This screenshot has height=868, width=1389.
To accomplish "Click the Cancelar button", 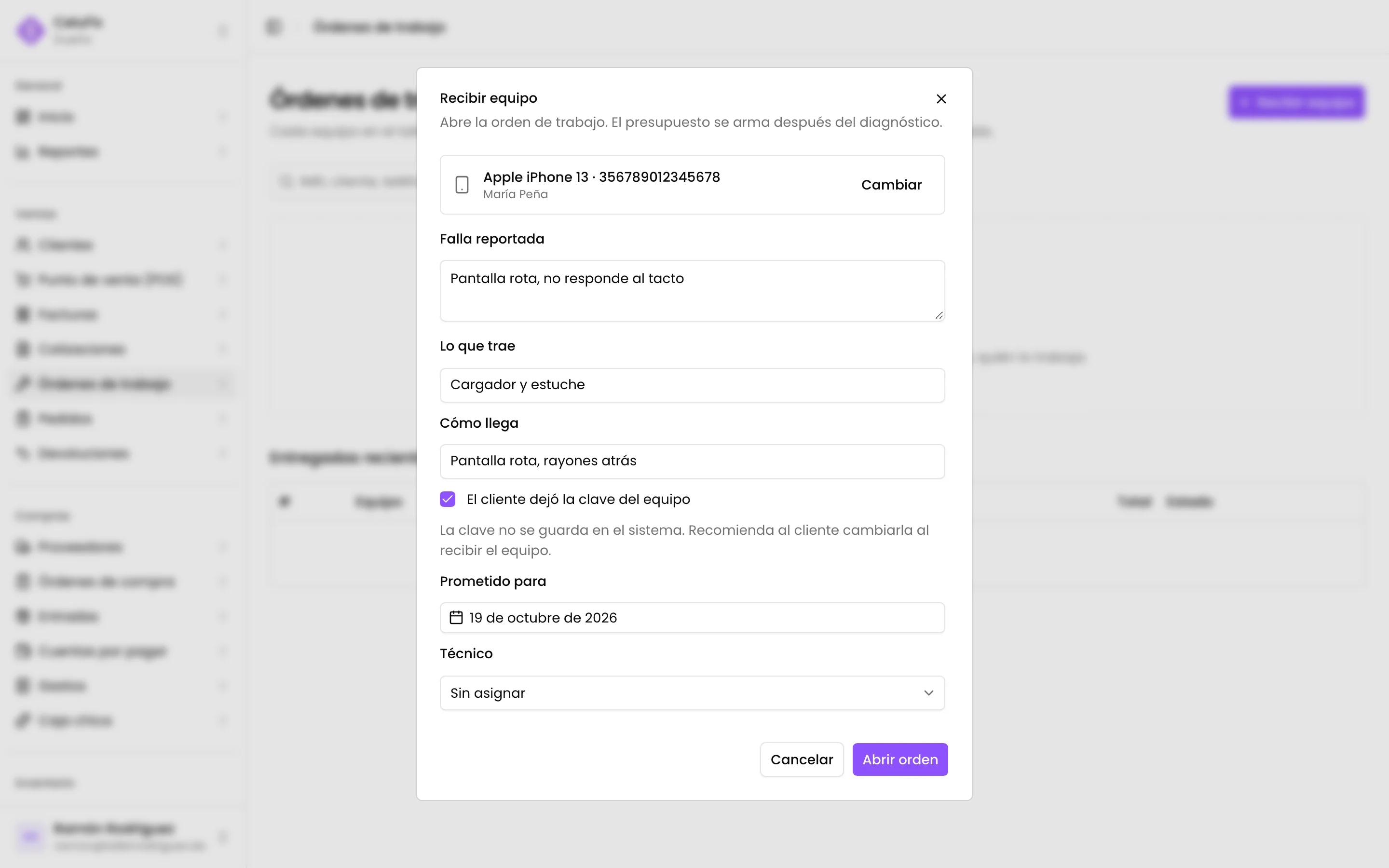I will (802, 759).
